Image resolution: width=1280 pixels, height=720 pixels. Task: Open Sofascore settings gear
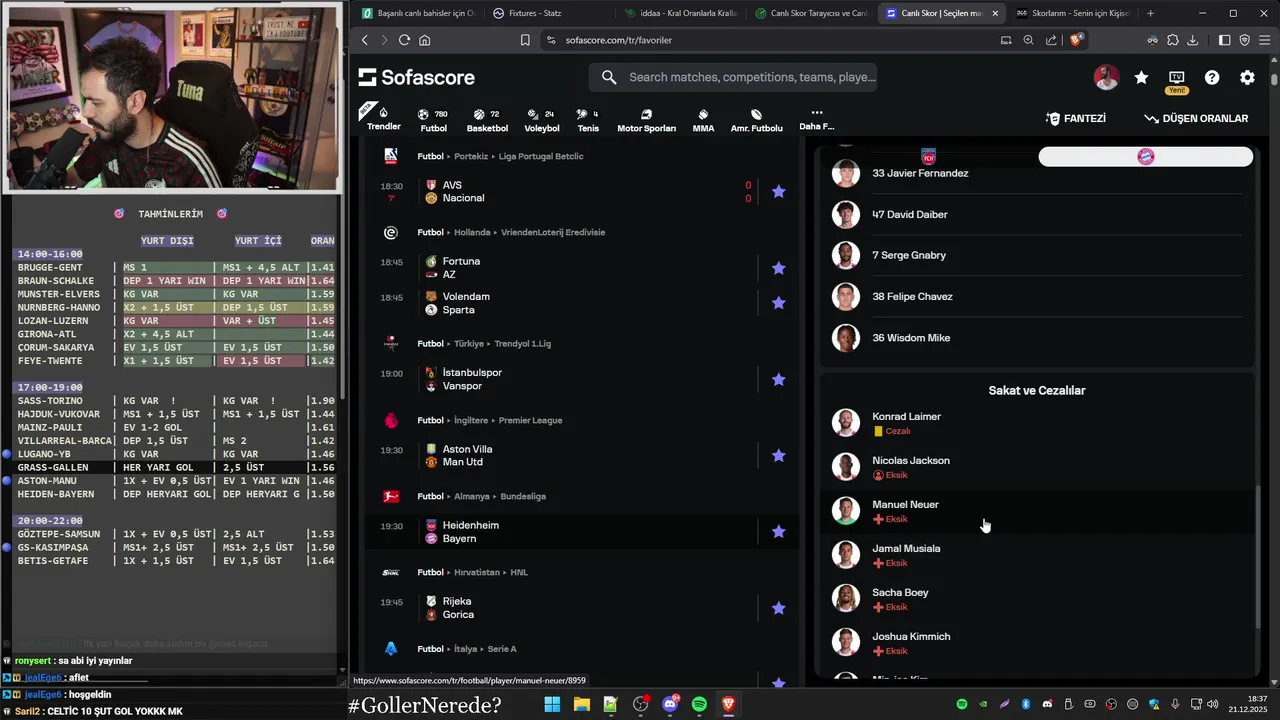point(1247,77)
